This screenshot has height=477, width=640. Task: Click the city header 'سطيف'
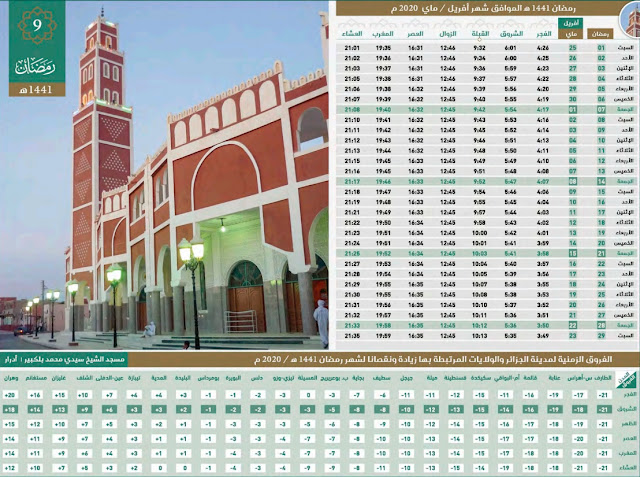click(382, 378)
